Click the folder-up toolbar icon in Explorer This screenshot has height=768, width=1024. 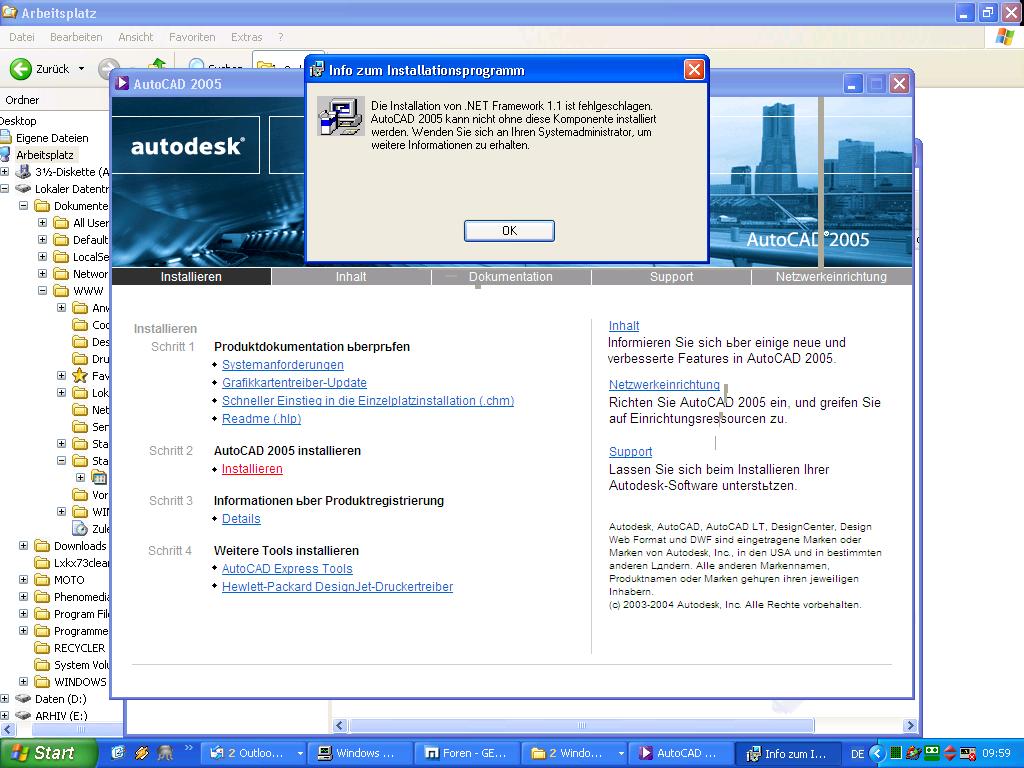pyautogui.click(x=157, y=63)
